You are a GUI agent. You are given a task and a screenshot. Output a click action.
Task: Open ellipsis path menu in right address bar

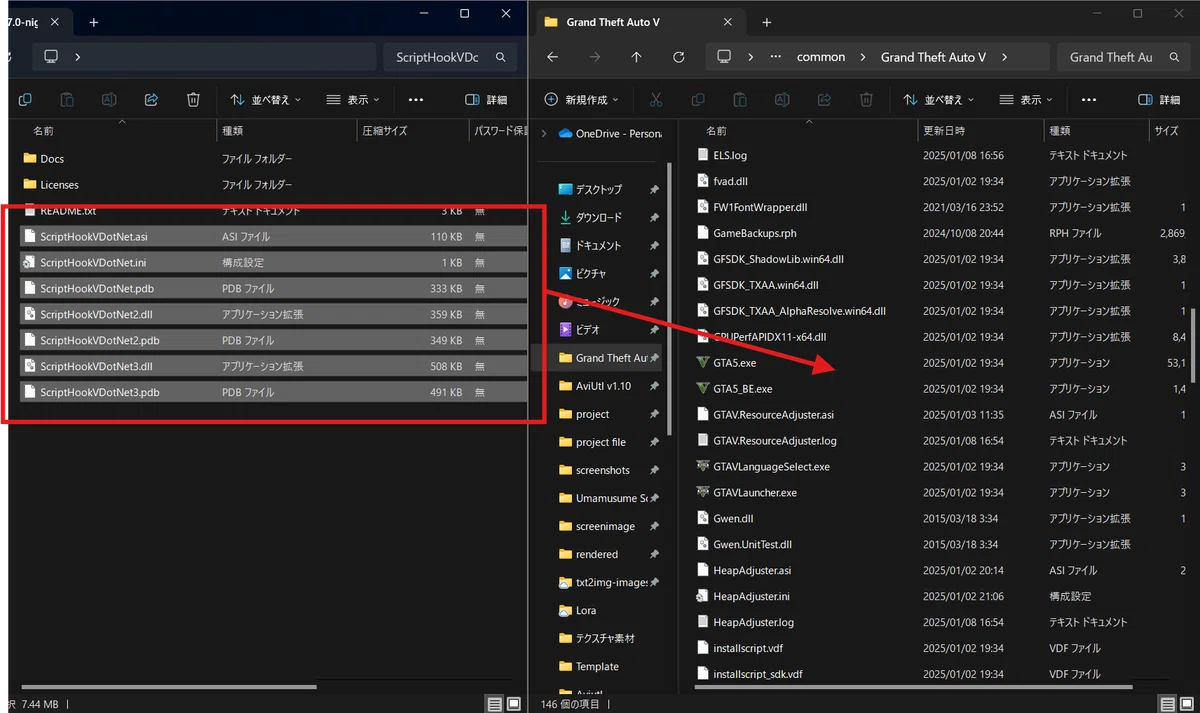coord(775,57)
